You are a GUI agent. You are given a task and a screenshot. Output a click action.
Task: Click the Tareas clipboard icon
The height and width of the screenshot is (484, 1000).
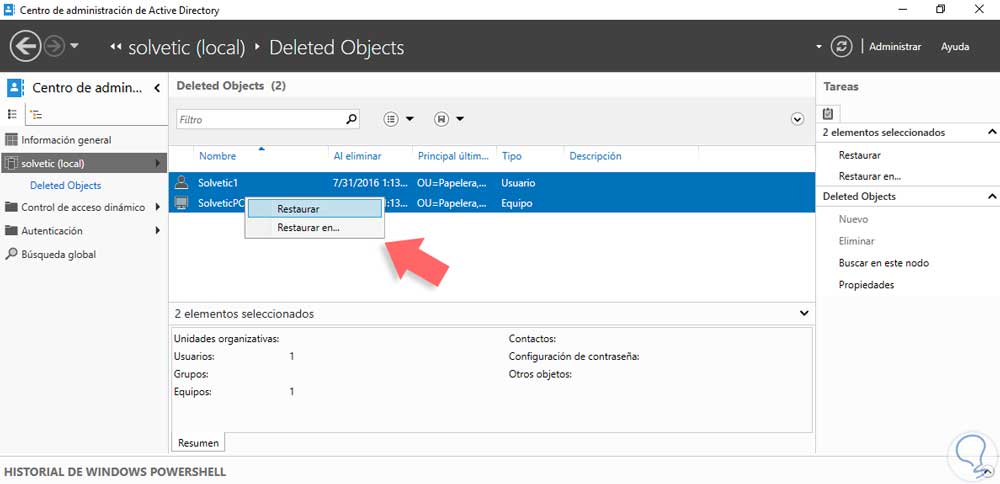click(829, 113)
